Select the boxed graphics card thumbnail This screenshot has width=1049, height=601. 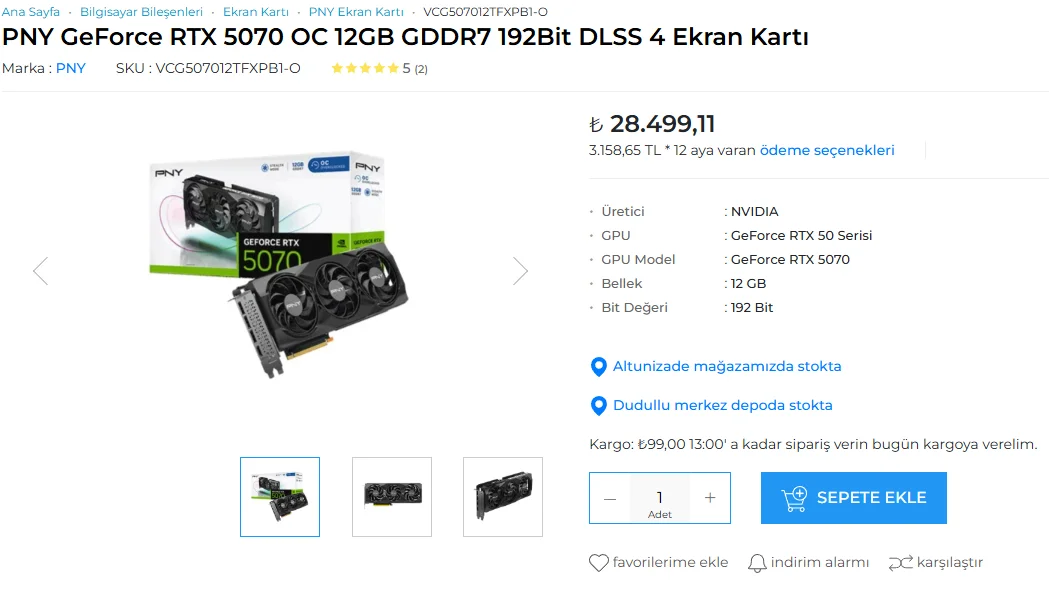(280, 497)
